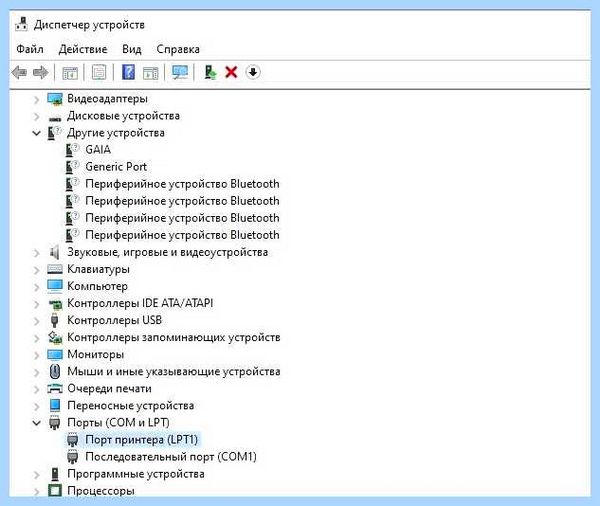The image size is (600, 506).
Task: Click the Видеоадаптеры display adapter icon
Action: click(55, 99)
